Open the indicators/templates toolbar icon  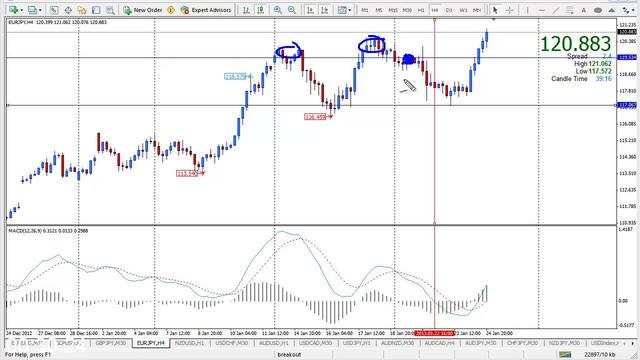[342, 10]
